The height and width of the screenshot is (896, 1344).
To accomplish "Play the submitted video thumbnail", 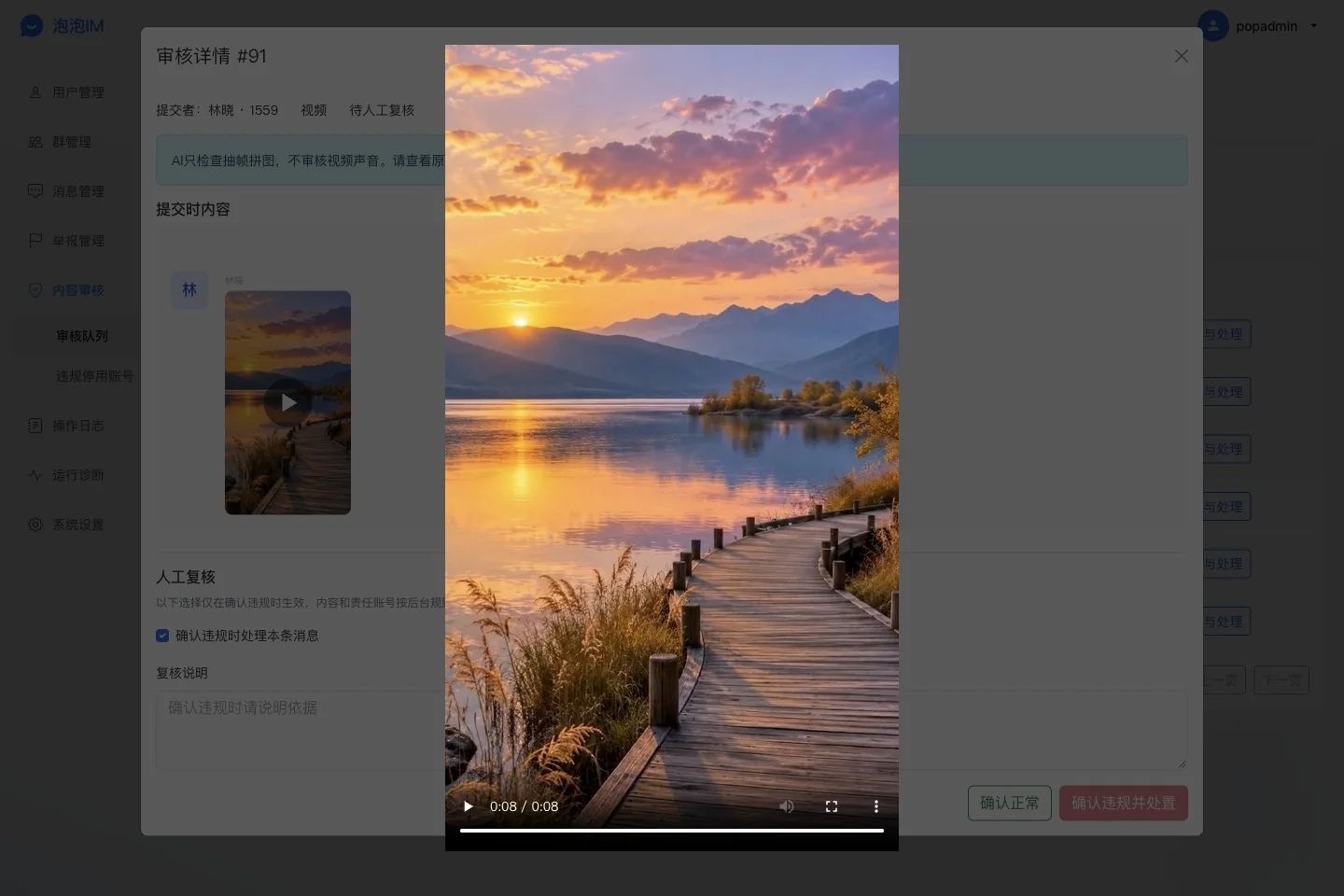I will tap(287, 402).
